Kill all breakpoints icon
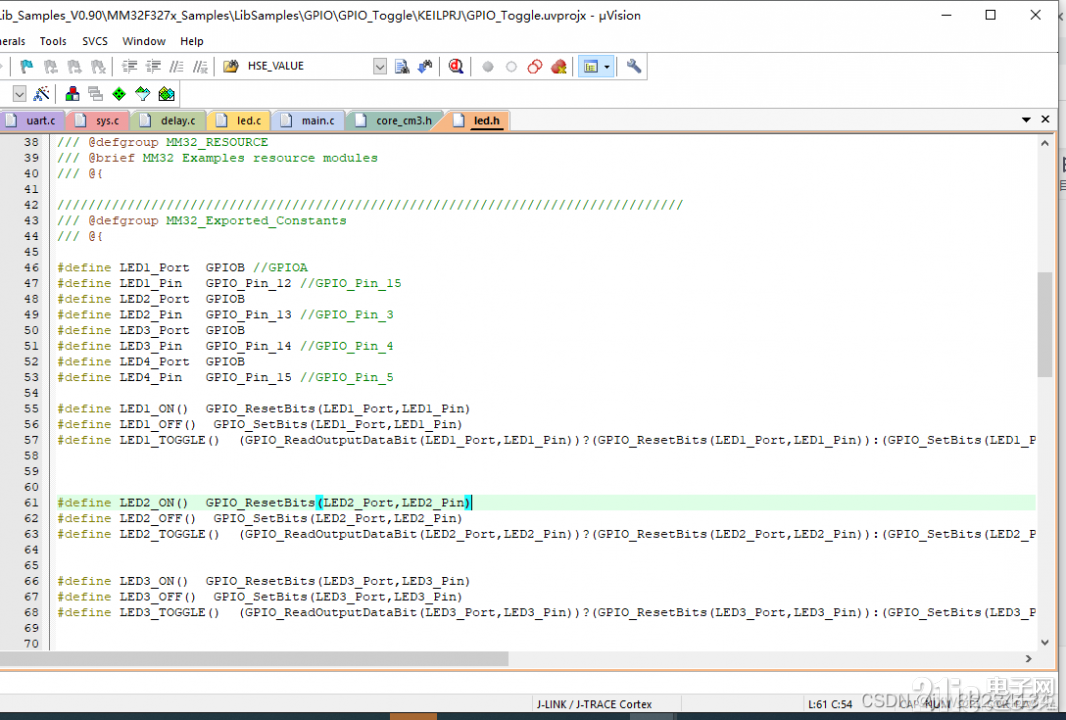1066x720 pixels. tap(559, 67)
